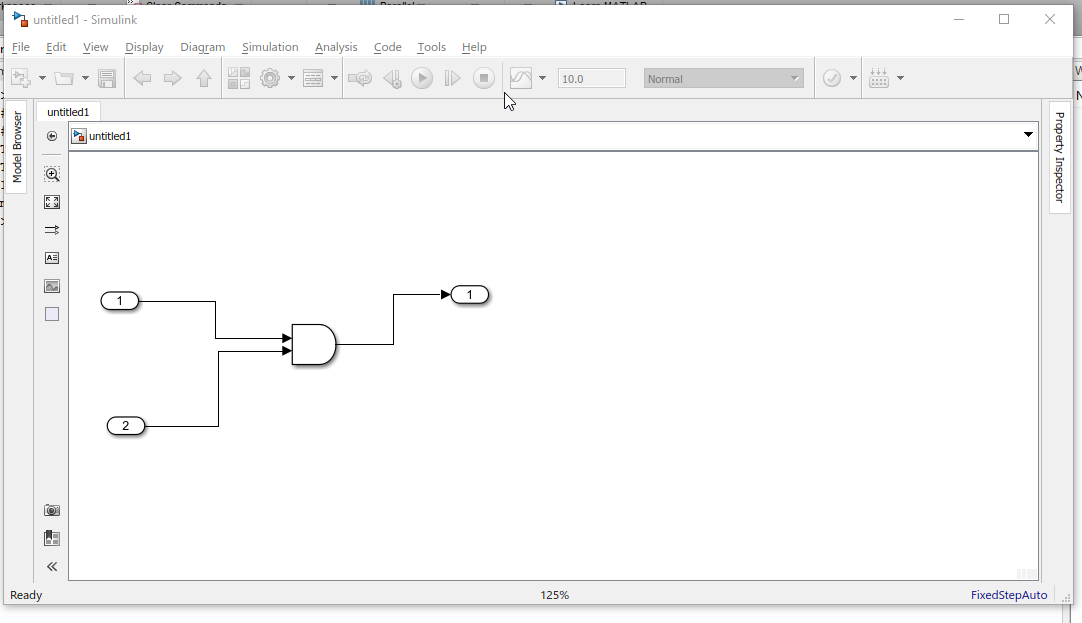Click the Annotation text palette icon

click(x=52, y=258)
